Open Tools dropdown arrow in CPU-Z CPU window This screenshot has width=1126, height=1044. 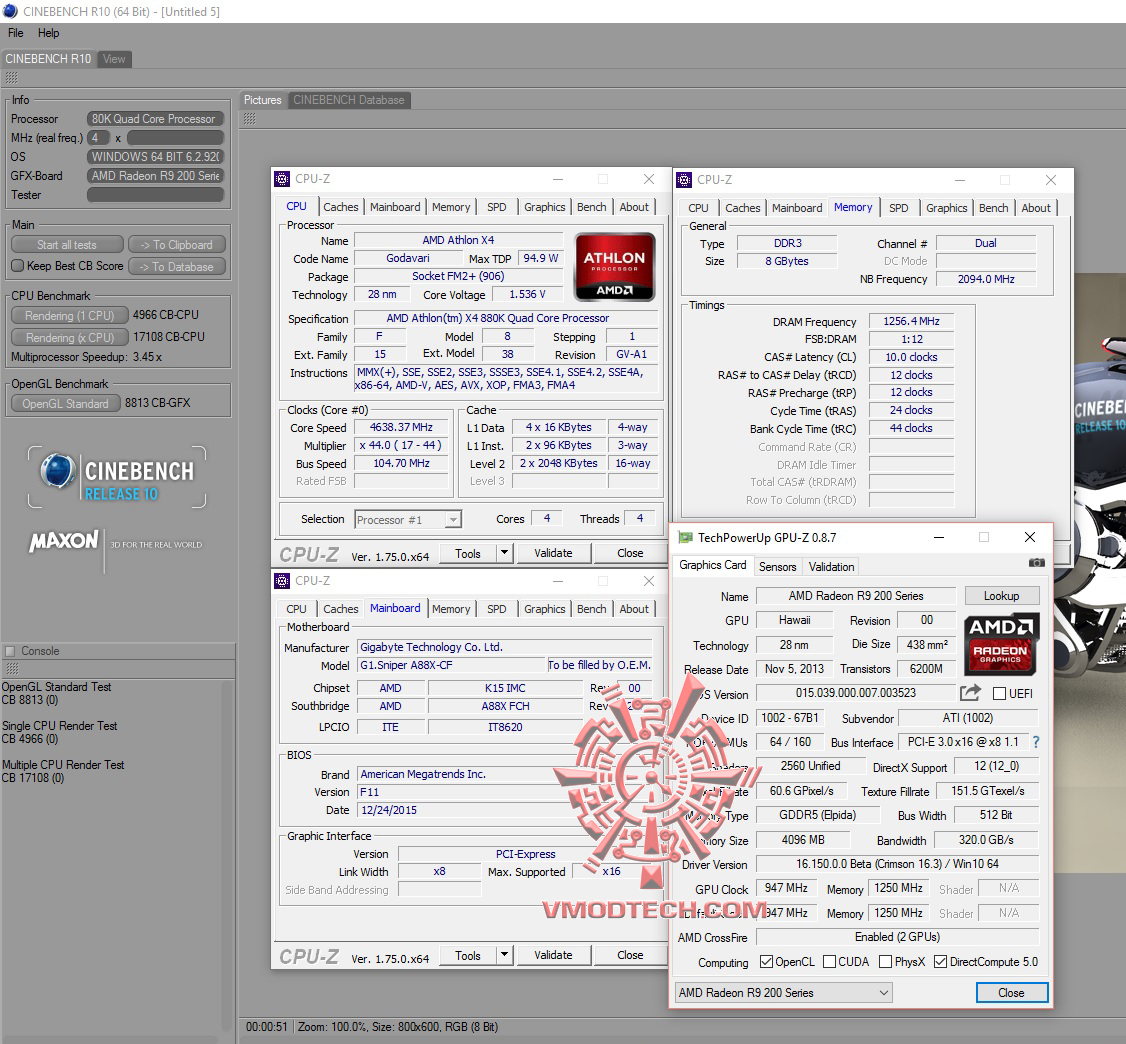pyautogui.click(x=504, y=553)
